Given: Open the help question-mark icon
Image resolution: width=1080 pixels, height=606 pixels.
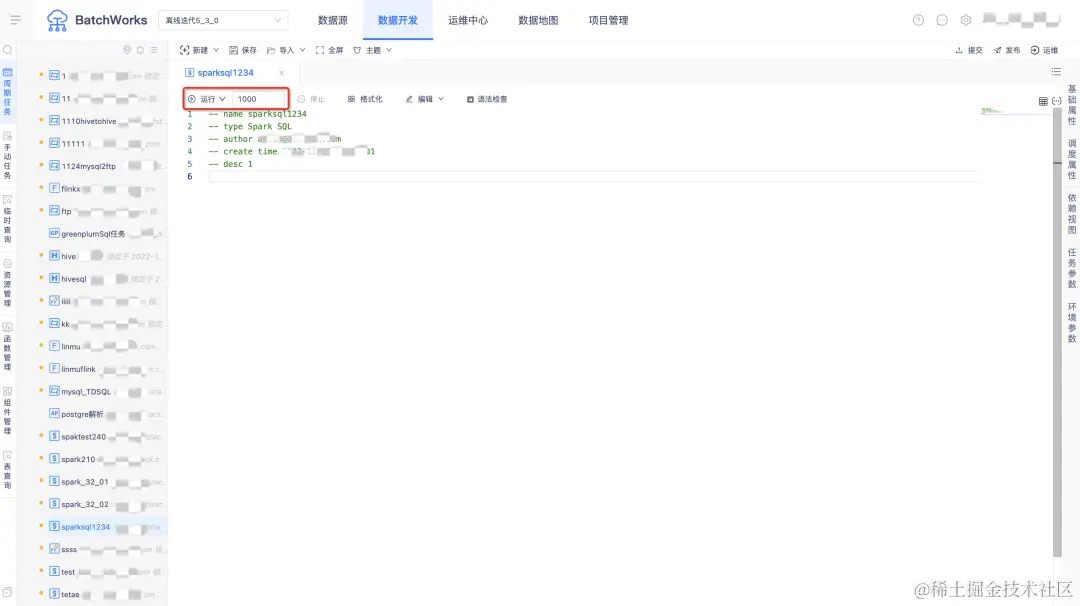Looking at the screenshot, I should point(918,20).
